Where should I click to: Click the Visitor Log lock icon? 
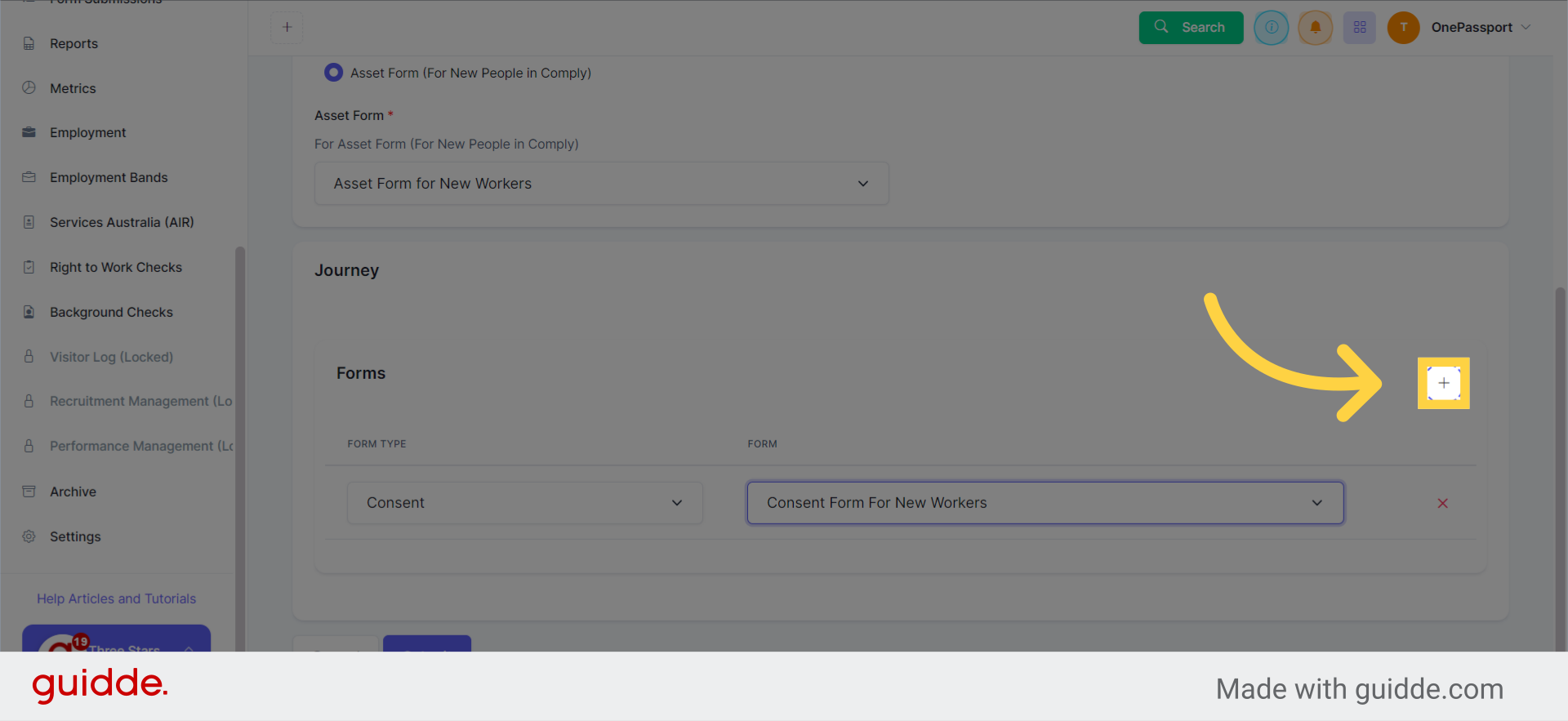[29, 357]
